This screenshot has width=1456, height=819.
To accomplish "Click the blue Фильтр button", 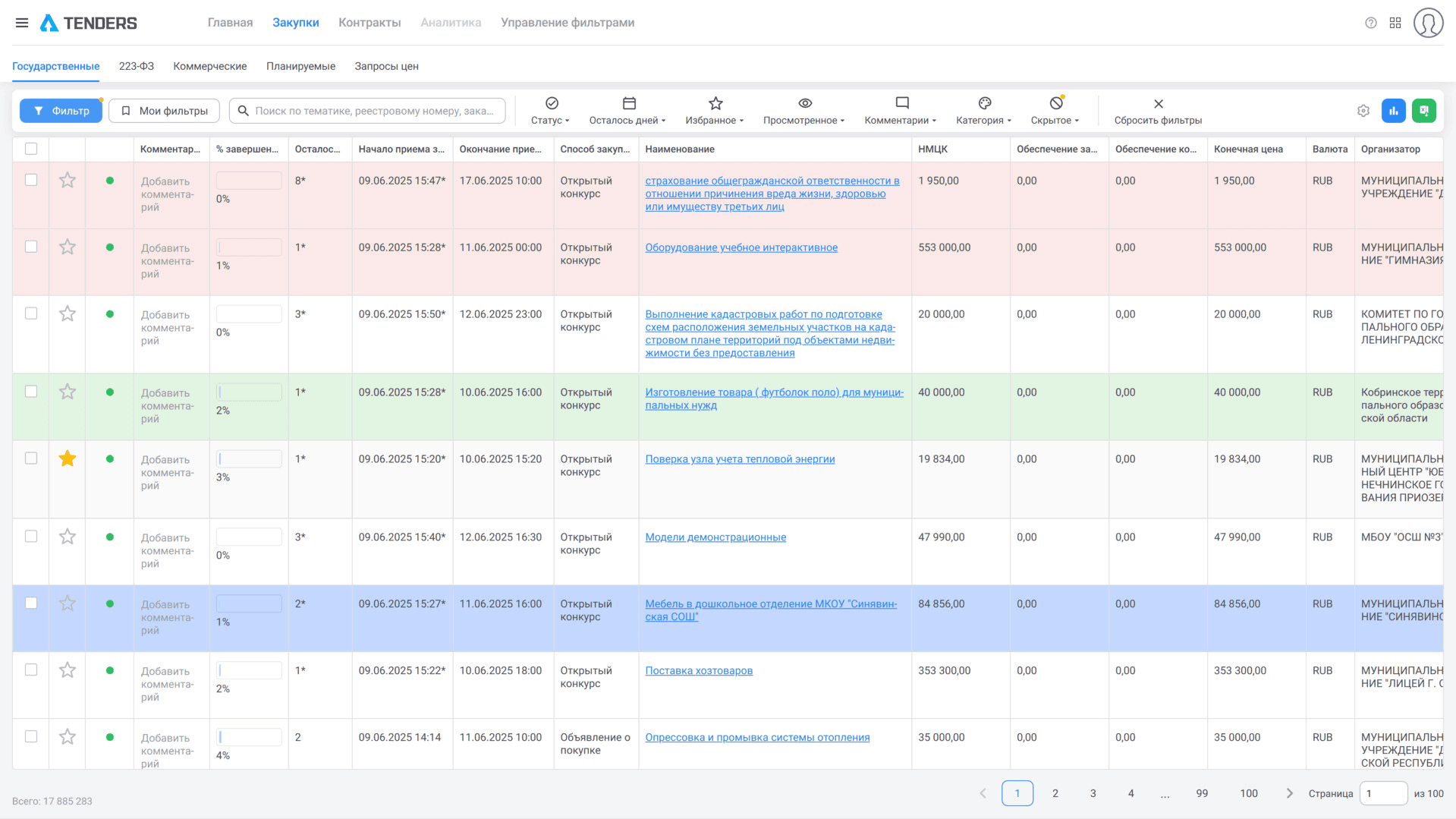I will [61, 111].
